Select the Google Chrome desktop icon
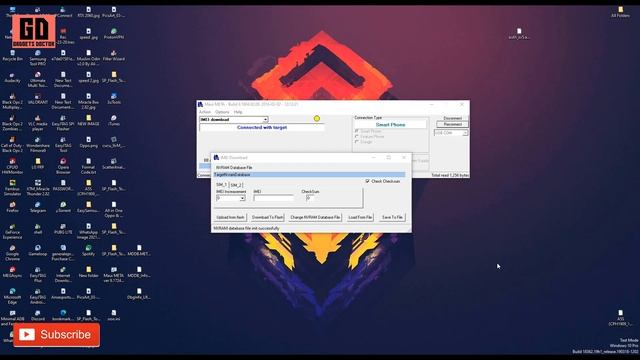 point(12,253)
